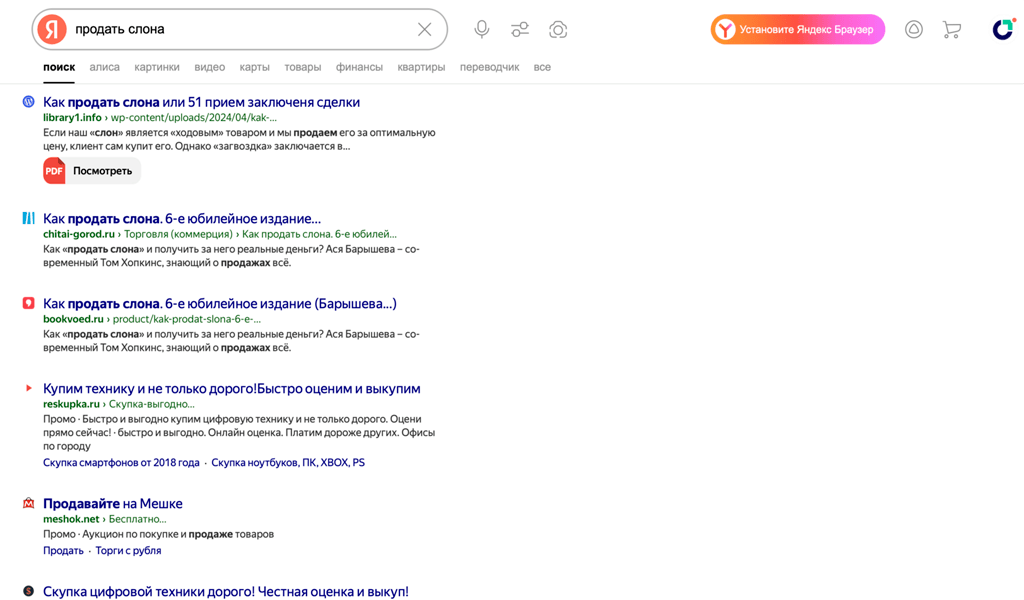Open the user profile avatar
Screen dimensions: 1024x600
tap(1003, 29)
